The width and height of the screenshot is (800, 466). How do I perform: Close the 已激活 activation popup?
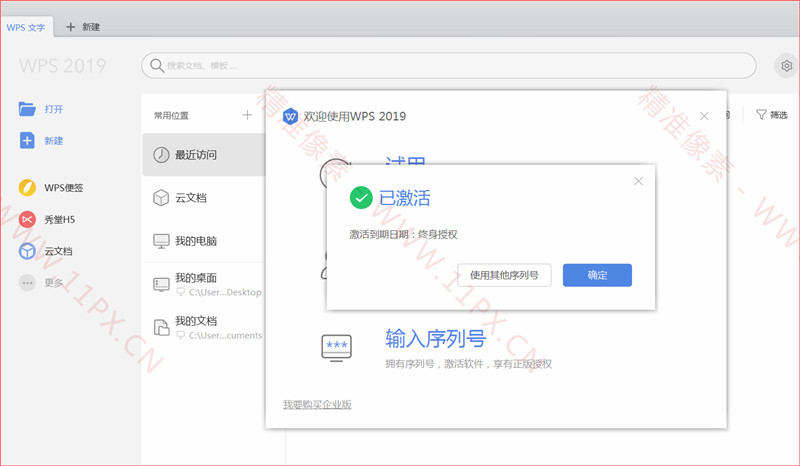pyautogui.click(x=638, y=181)
